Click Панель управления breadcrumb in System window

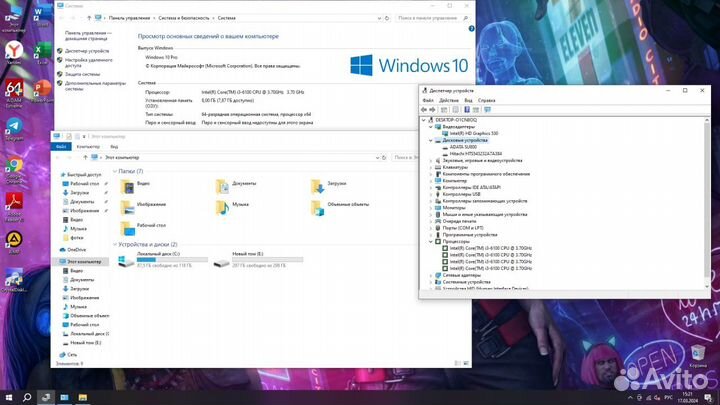pos(129,18)
